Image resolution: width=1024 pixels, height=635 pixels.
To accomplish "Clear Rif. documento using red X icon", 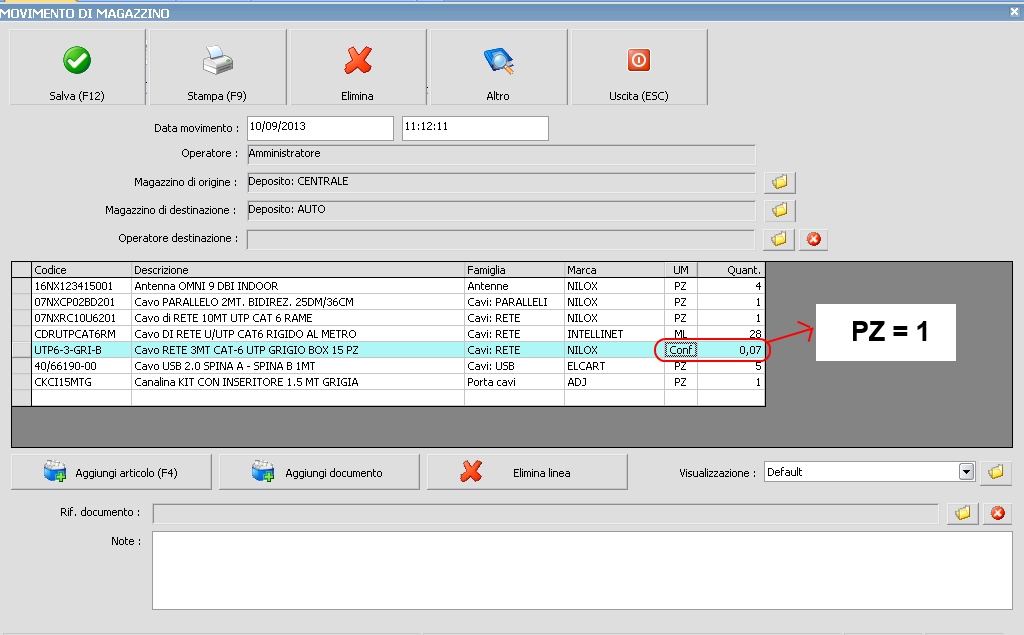I will (996, 513).
